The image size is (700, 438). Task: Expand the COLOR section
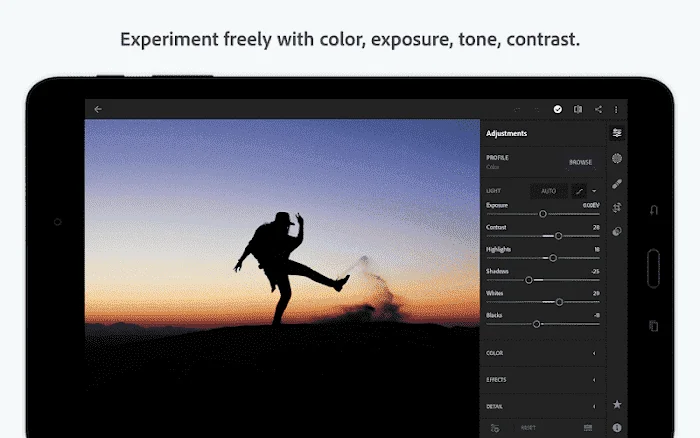tap(542, 353)
